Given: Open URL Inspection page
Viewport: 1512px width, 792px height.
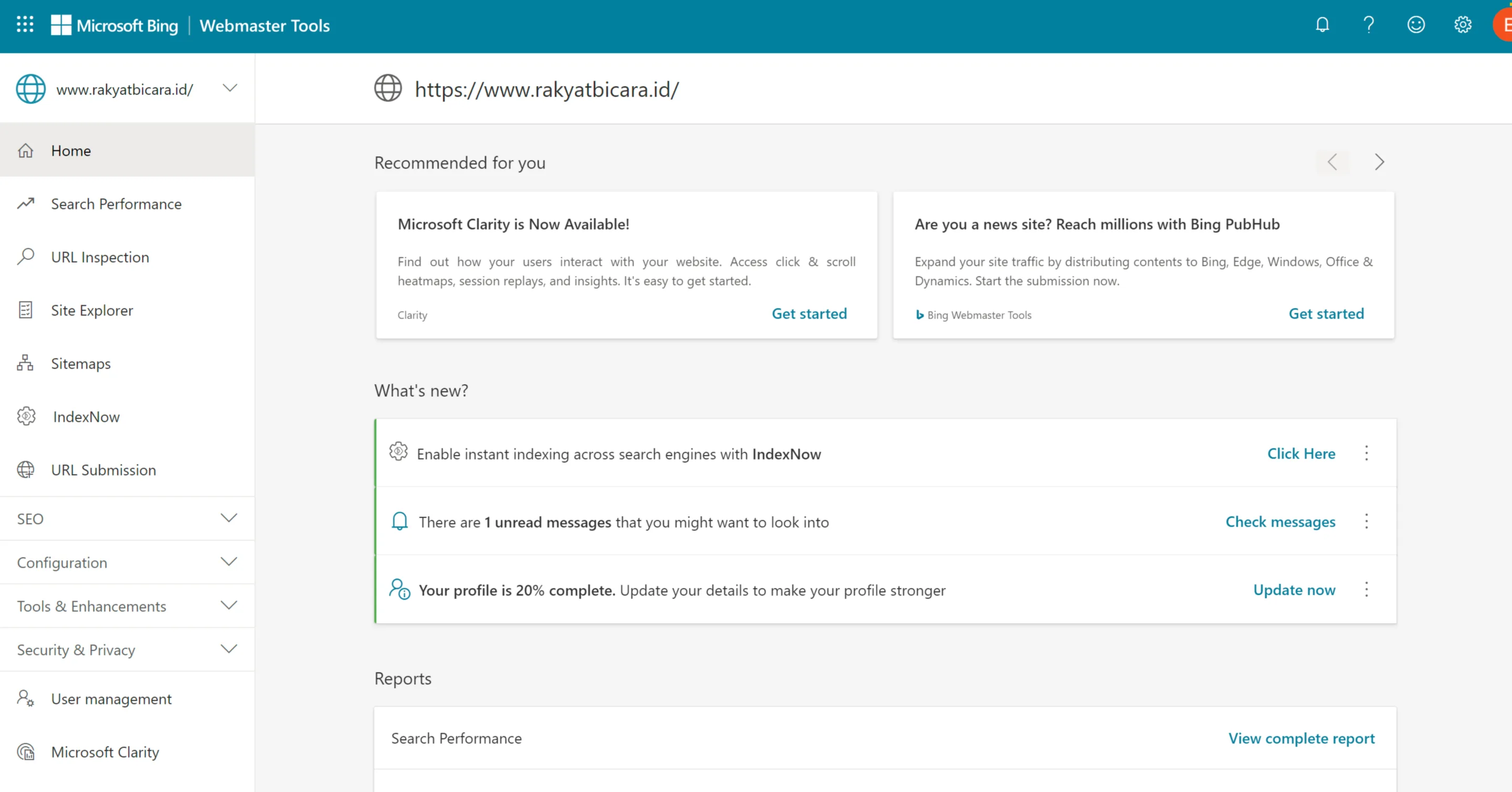Looking at the screenshot, I should (128, 257).
